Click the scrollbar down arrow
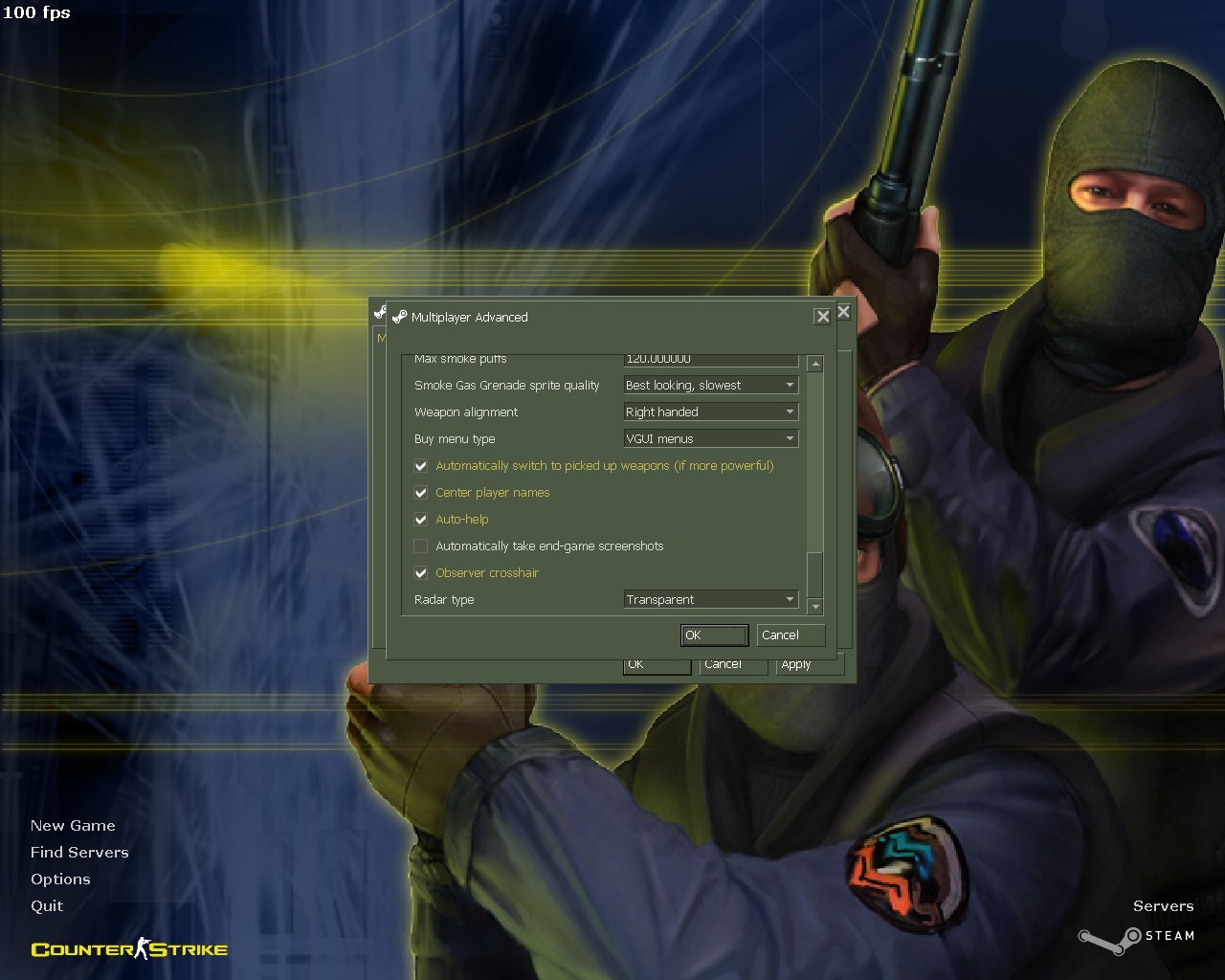The image size is (1225, 980). 815,607
